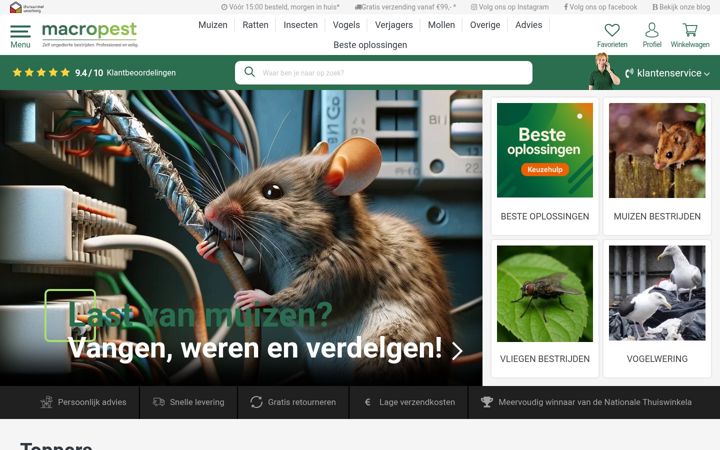This screenshot has height=450, width=720.
Task: Open the Muizen menu
Action: point(213,25)
